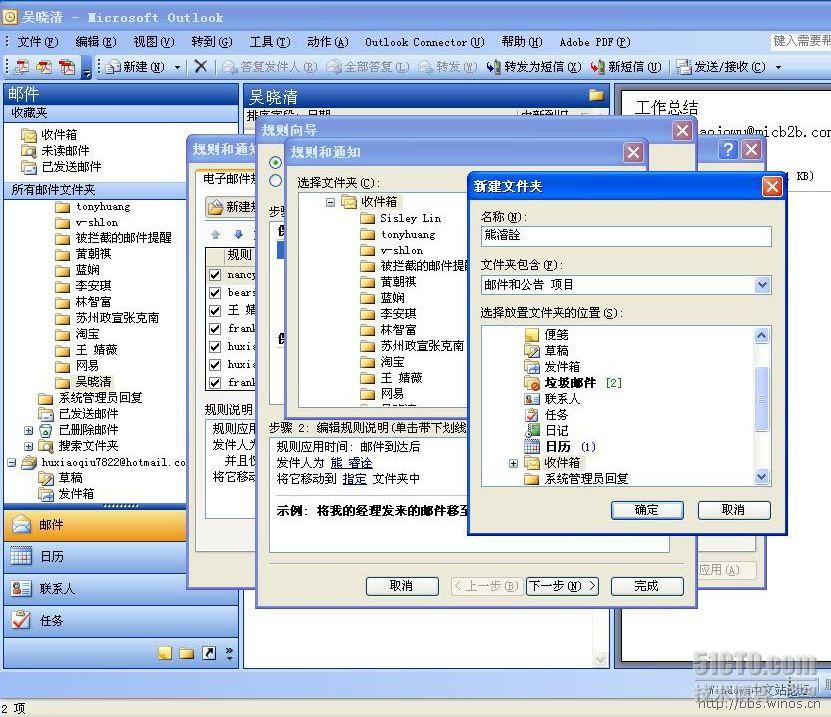The image size is (831, 717).
Task: Select 便笺 folder in new folder dialog
Action: click(x=546, y=334)
